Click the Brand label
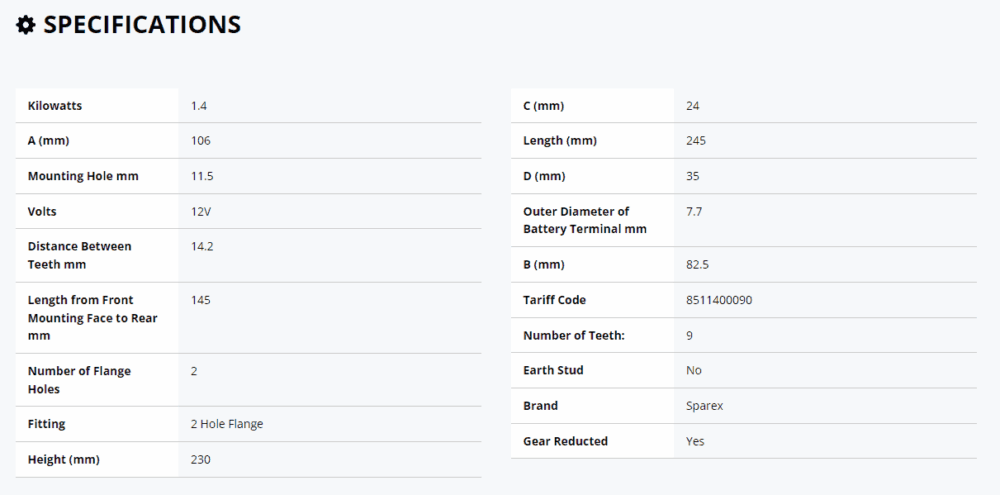This screenshot has width=1000, height=495. coord(540,406)
